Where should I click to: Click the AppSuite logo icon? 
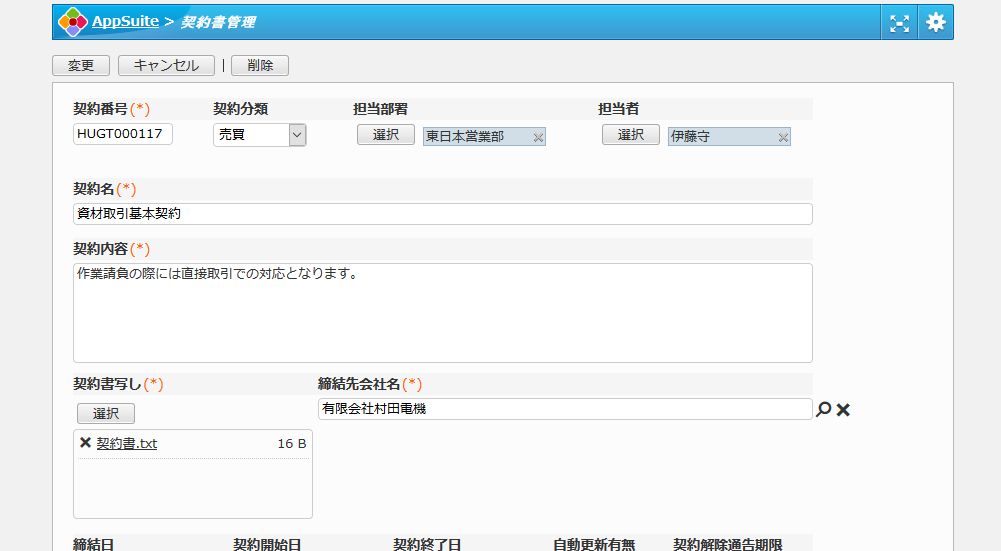click(72, 22)
